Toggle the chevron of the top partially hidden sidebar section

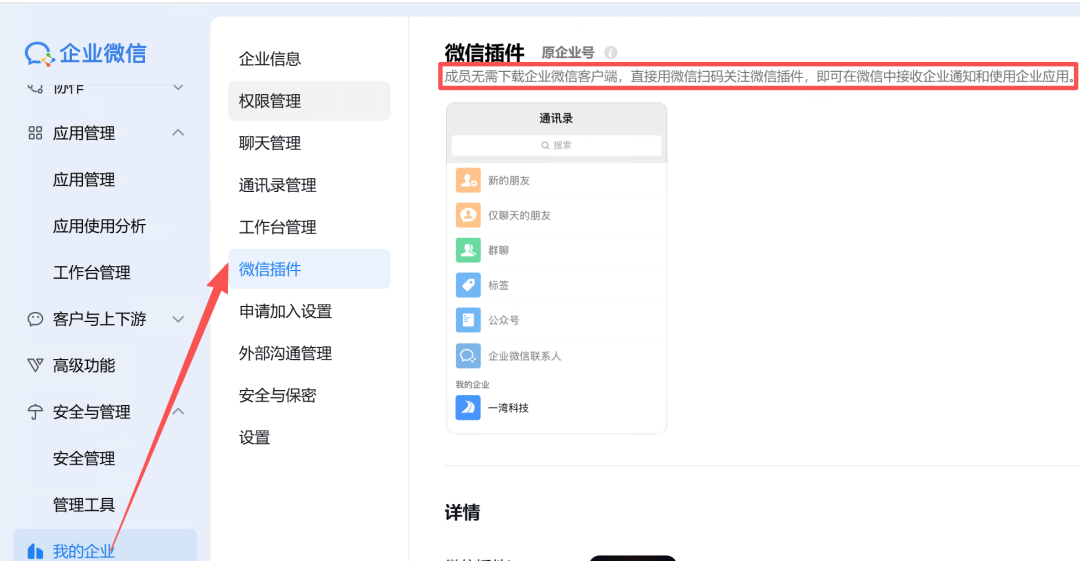[178, 88]
